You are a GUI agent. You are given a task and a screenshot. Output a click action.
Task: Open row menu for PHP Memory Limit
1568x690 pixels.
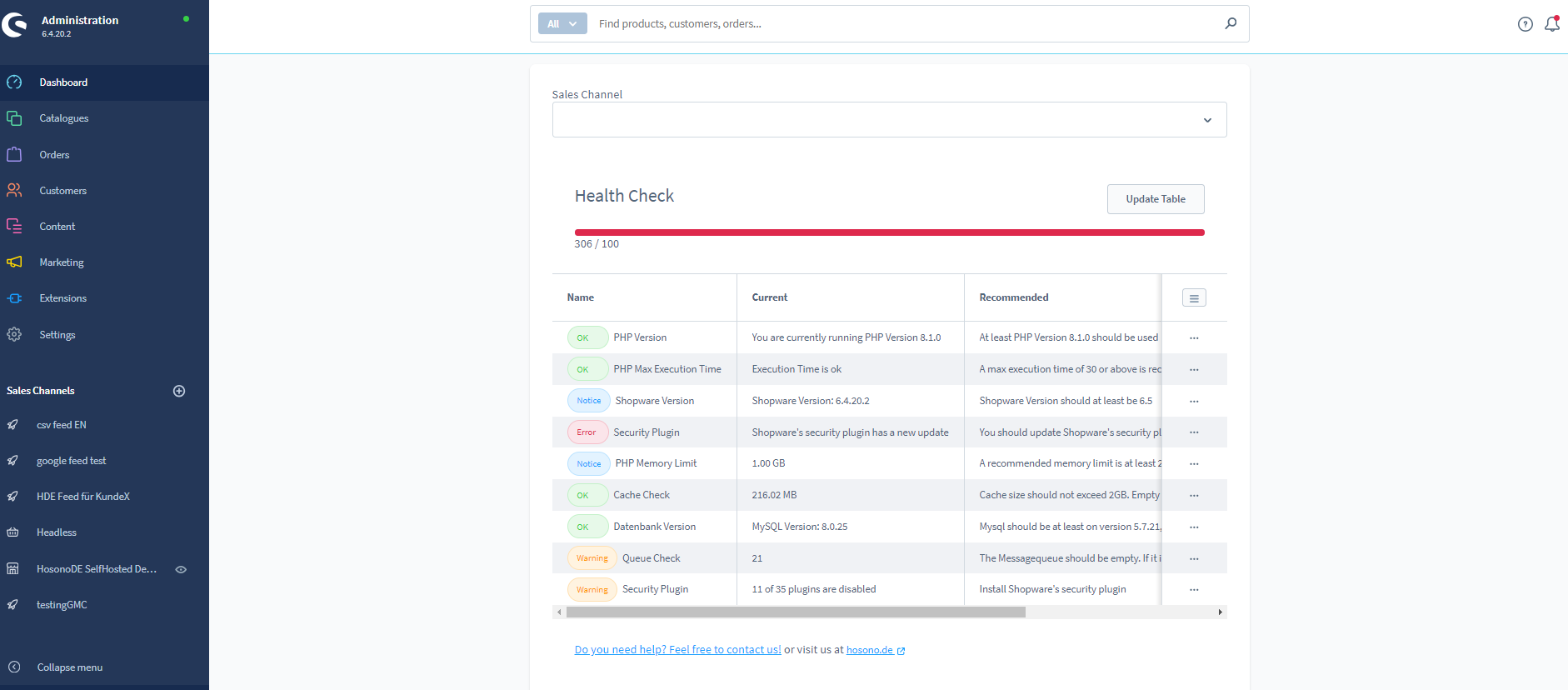click(x=1194, y=463)
